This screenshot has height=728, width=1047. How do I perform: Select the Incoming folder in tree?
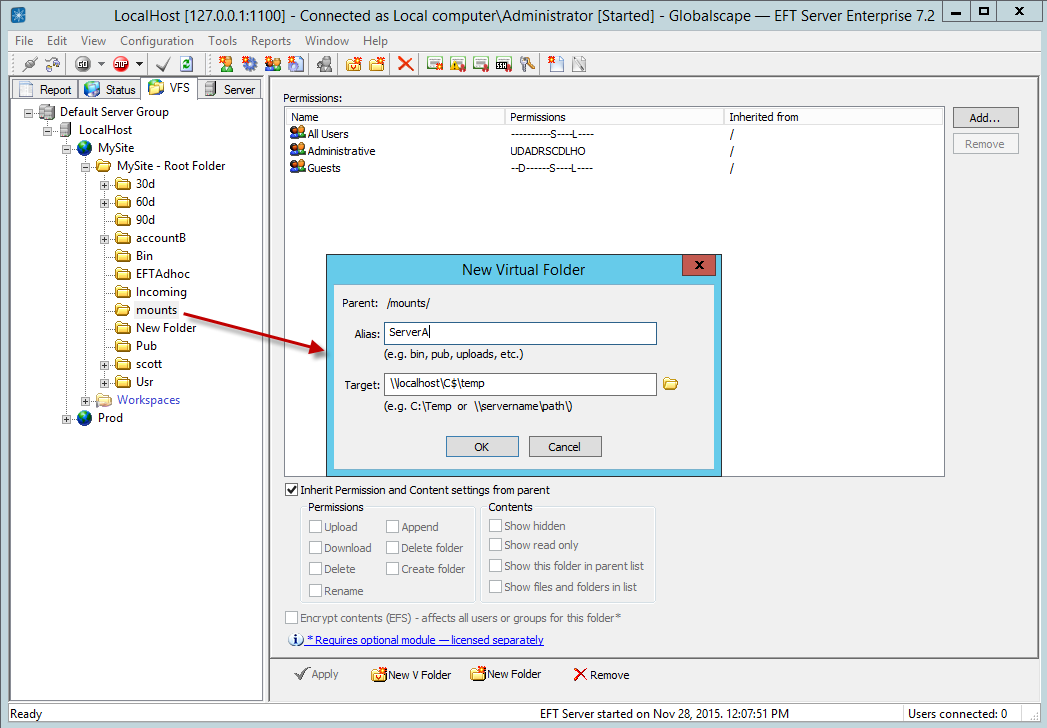161,292
